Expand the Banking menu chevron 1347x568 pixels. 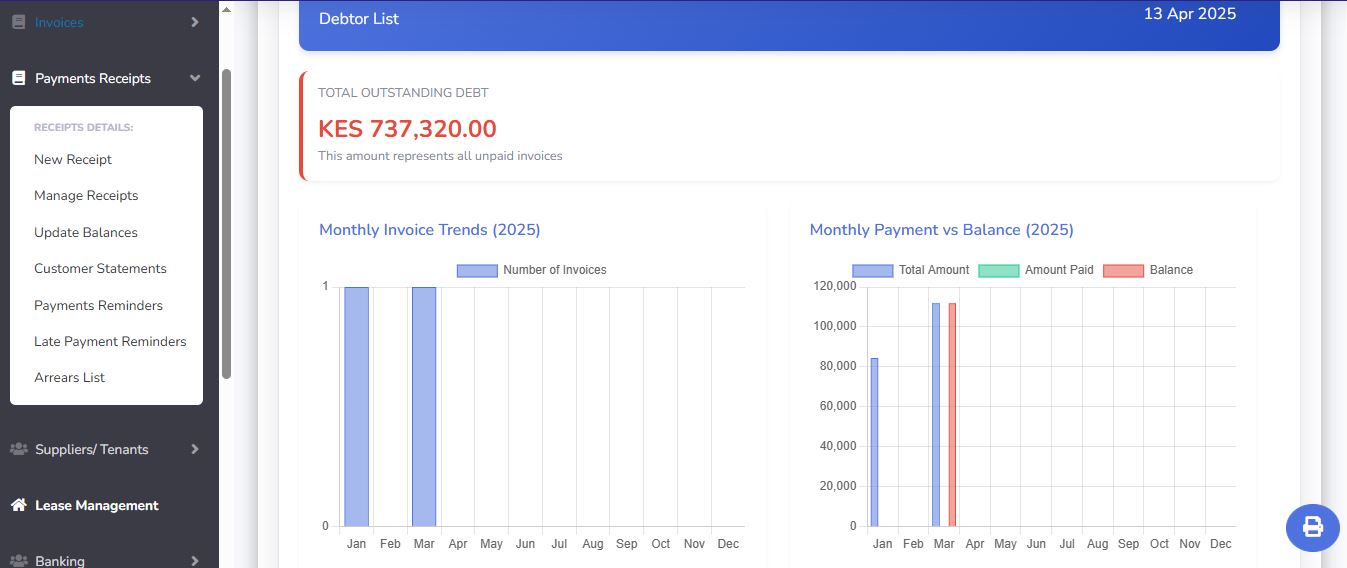[x=195, y=560]
